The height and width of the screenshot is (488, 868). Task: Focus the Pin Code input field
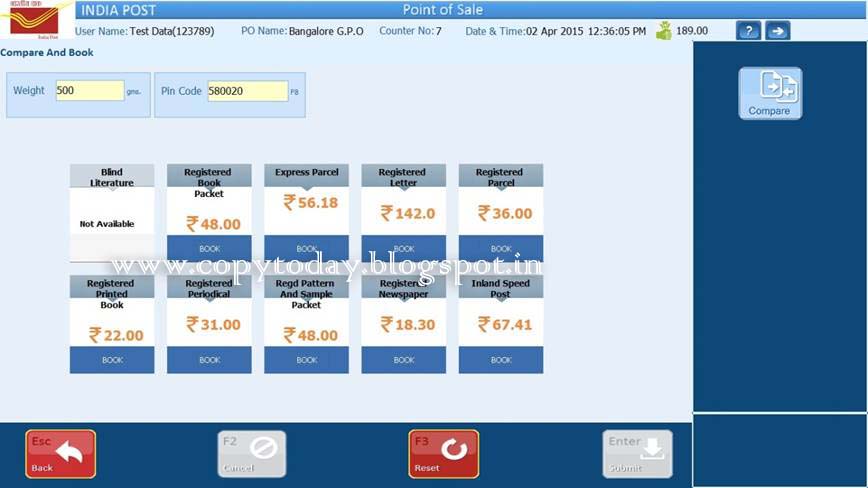[247, 91]
